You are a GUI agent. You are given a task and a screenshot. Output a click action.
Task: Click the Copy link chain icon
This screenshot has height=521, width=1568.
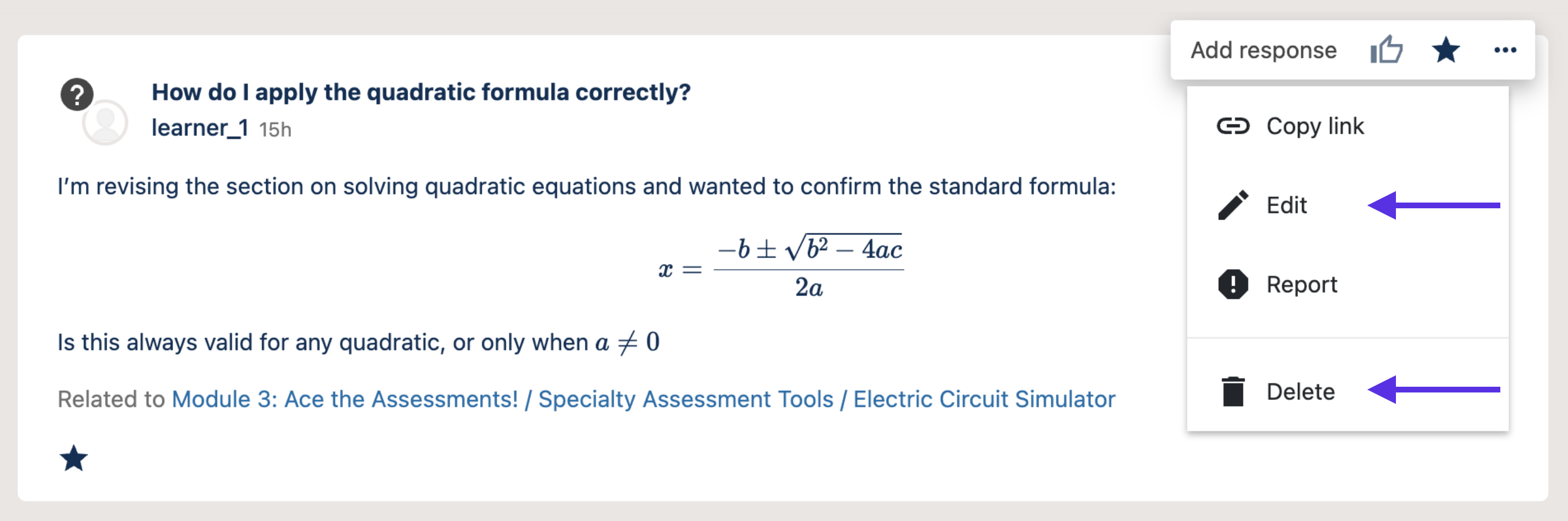tap(1232, 126)
